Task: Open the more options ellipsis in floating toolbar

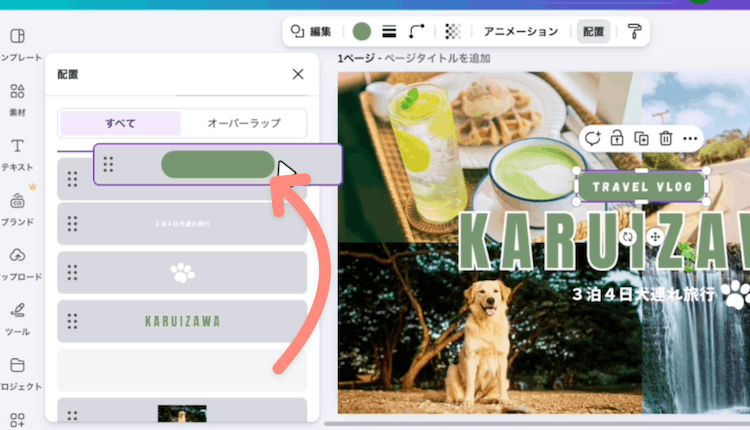Action: [x=690, y=139]
